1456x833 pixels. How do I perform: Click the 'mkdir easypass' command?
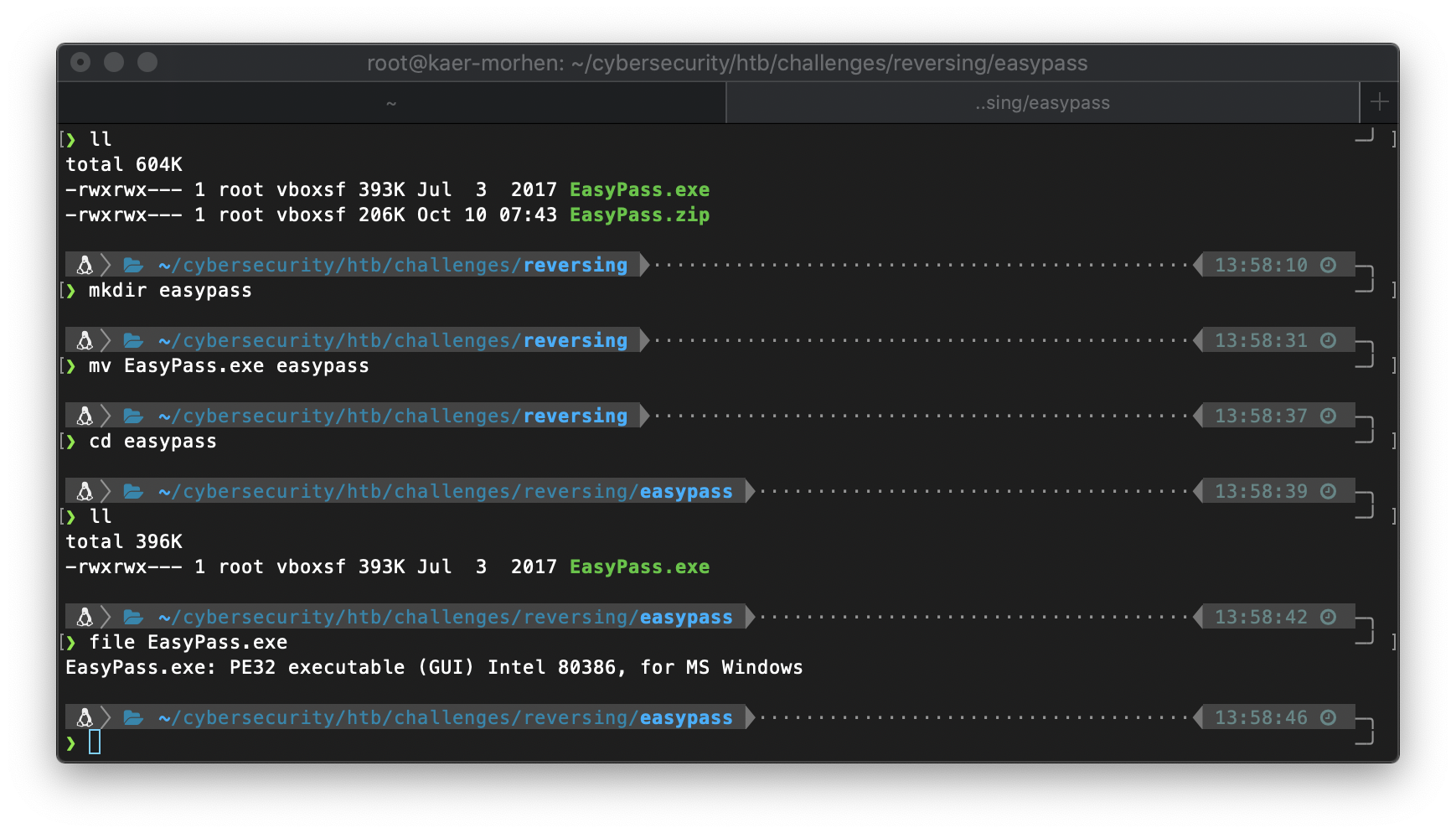pos(170,291)
